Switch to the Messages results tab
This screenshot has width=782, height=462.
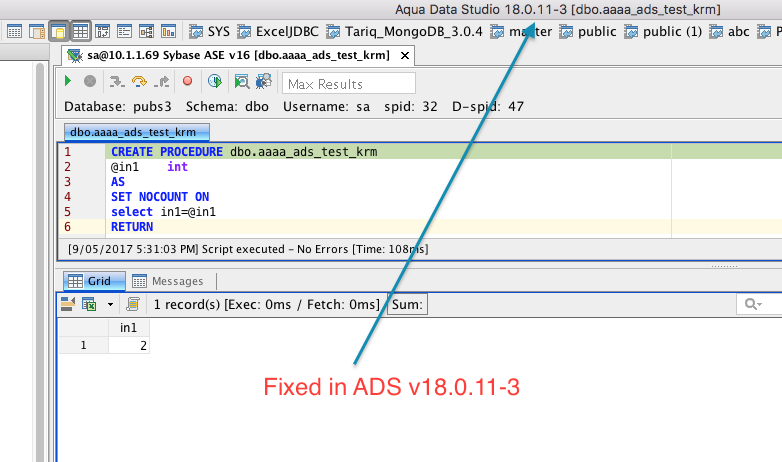(168, 281)
